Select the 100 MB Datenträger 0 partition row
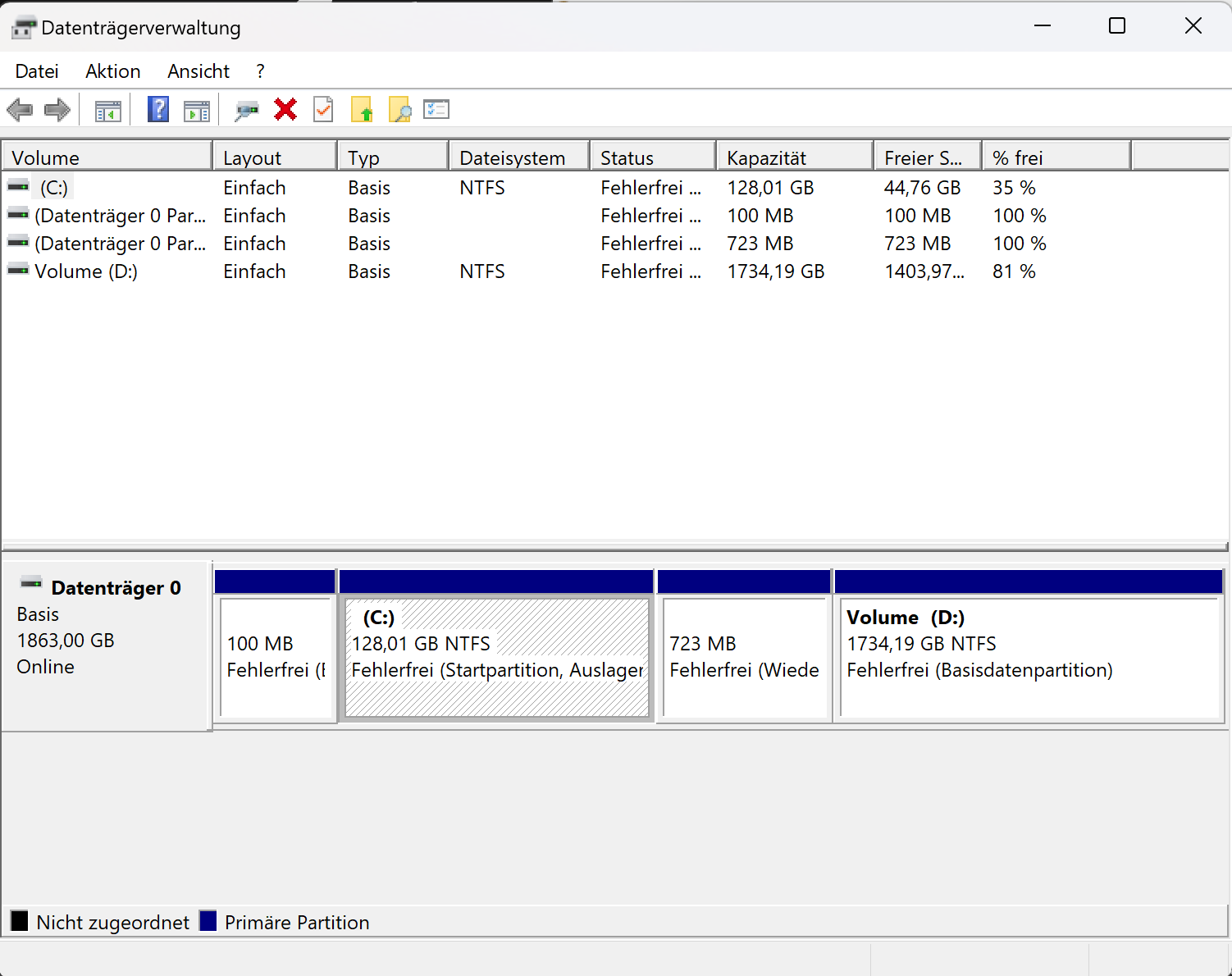The width and height of the screenshot is (1232, 976). pos(615,216)
